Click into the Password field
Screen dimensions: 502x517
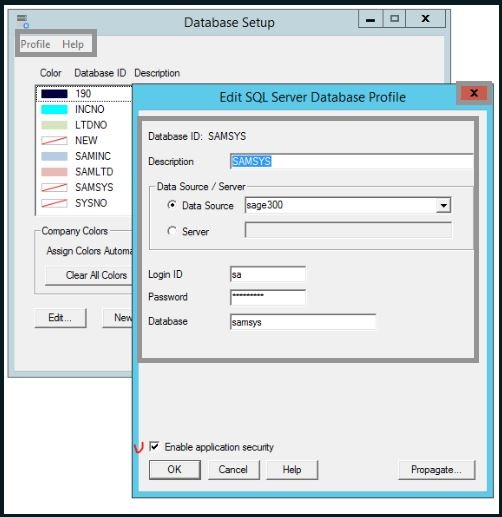coord(268,297)
